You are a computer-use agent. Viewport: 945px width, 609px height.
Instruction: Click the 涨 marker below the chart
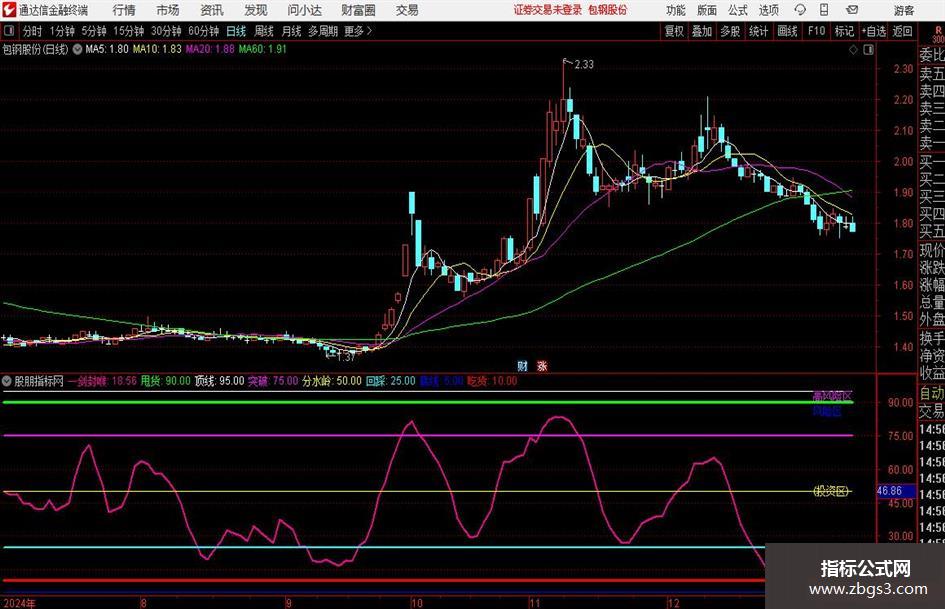click(542, 366)
